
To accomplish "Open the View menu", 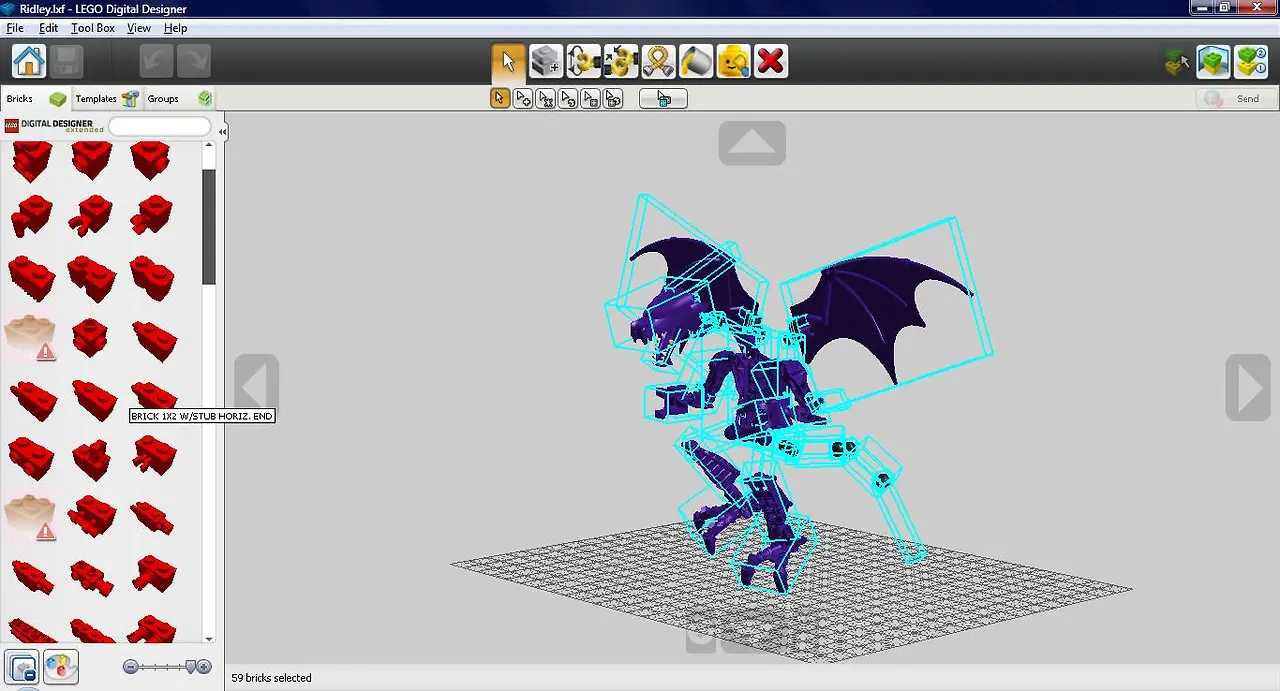I will pos(139,28).
